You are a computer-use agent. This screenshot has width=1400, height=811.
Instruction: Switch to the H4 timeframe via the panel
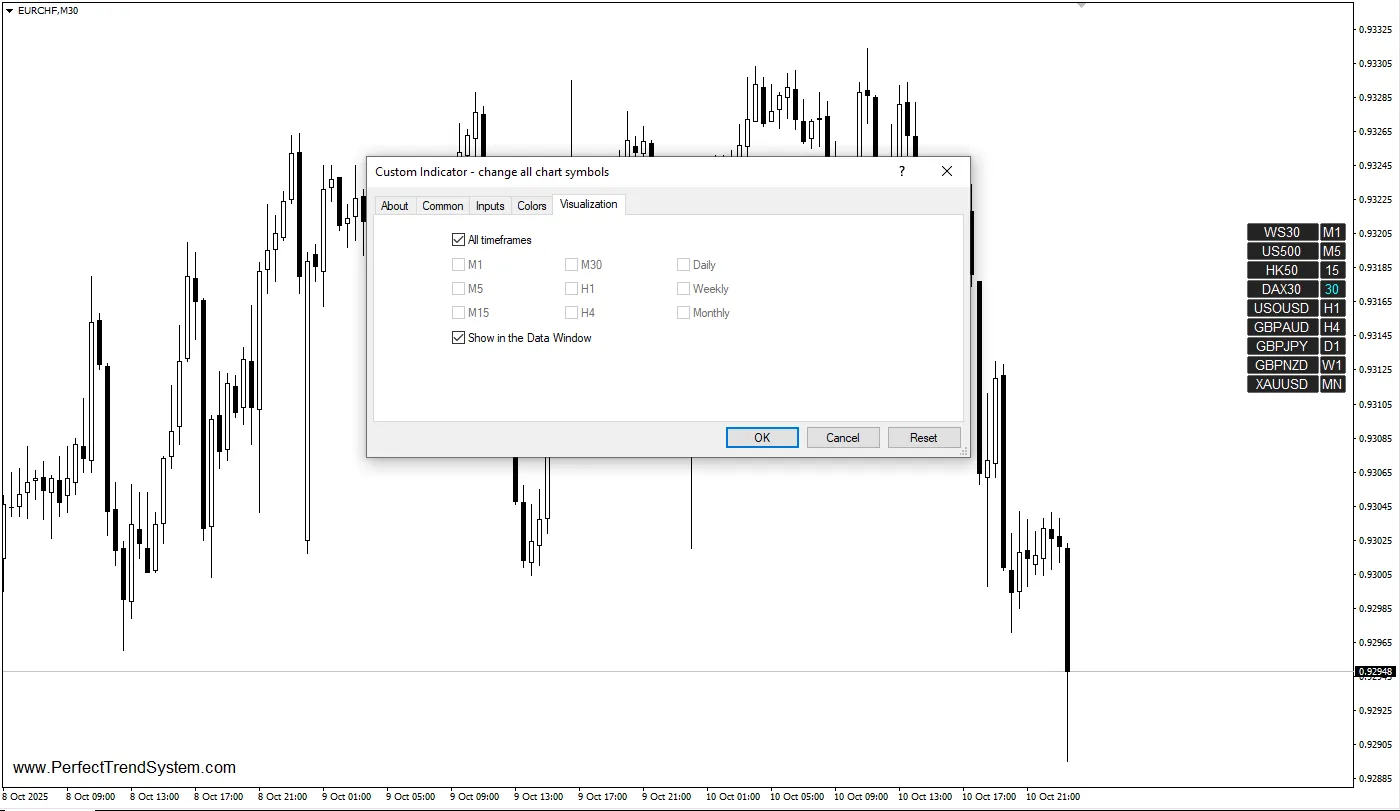tap(1331, 326)
